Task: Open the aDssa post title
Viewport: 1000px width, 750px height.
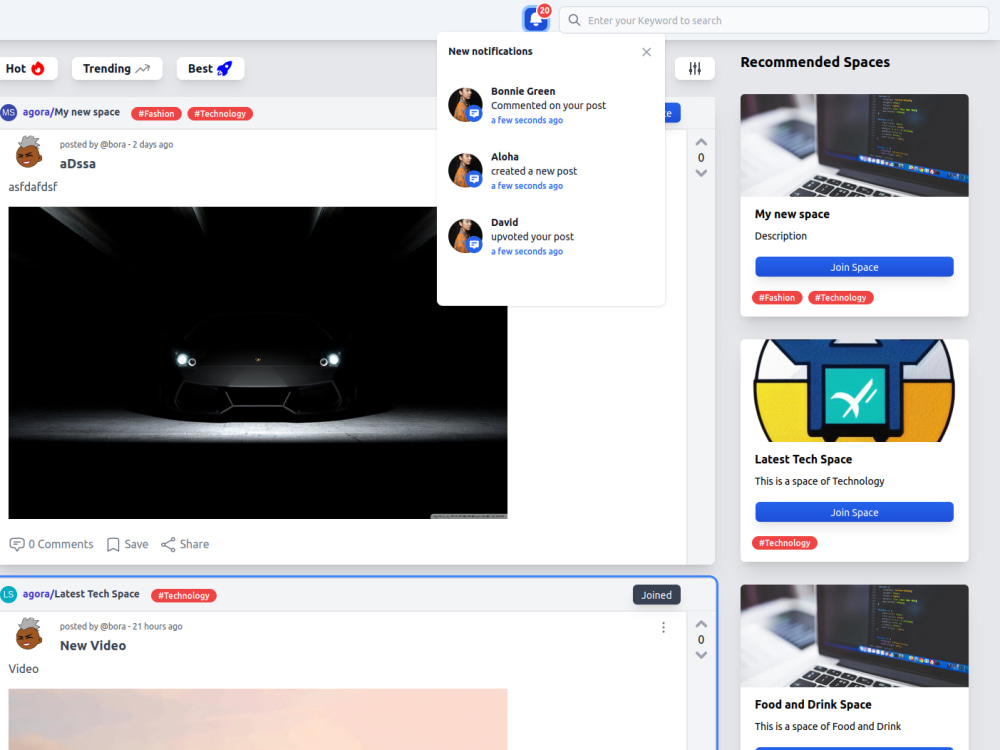Action: pyautogui.click(x=78, y=164)
